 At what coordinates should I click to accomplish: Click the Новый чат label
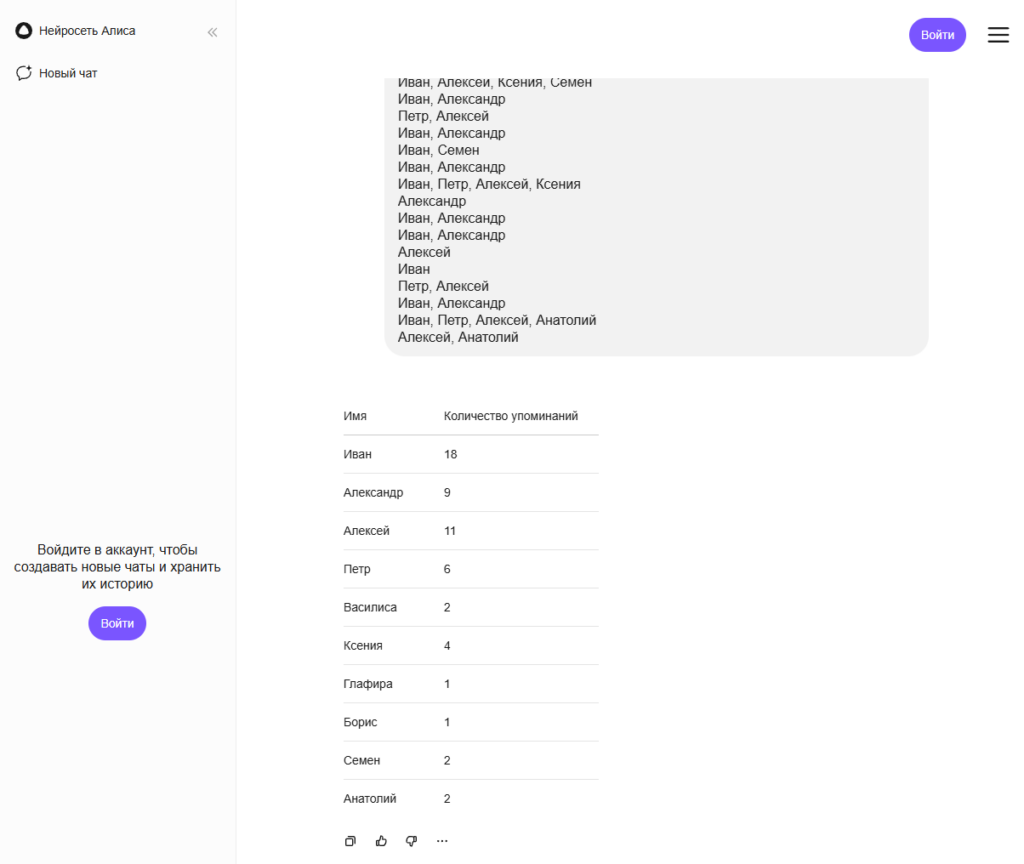pyautogui.click(x=68, y=73)
